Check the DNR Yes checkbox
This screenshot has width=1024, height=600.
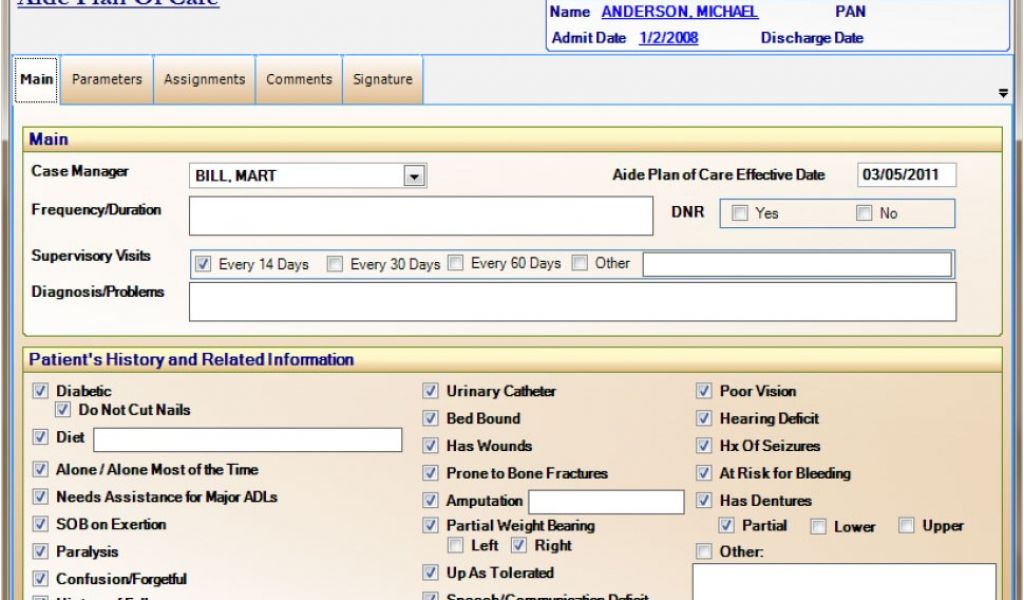740,213
